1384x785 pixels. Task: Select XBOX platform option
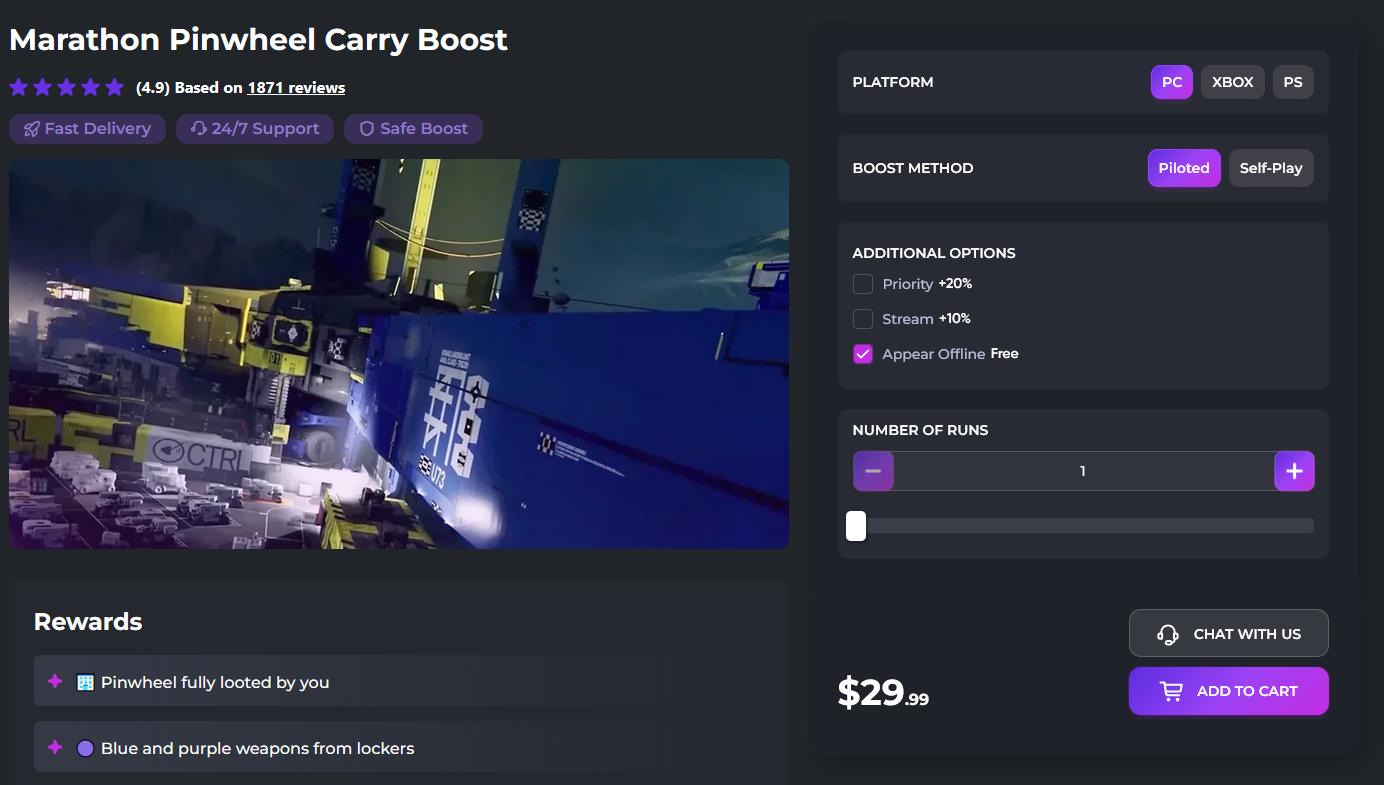point(1233,82)
